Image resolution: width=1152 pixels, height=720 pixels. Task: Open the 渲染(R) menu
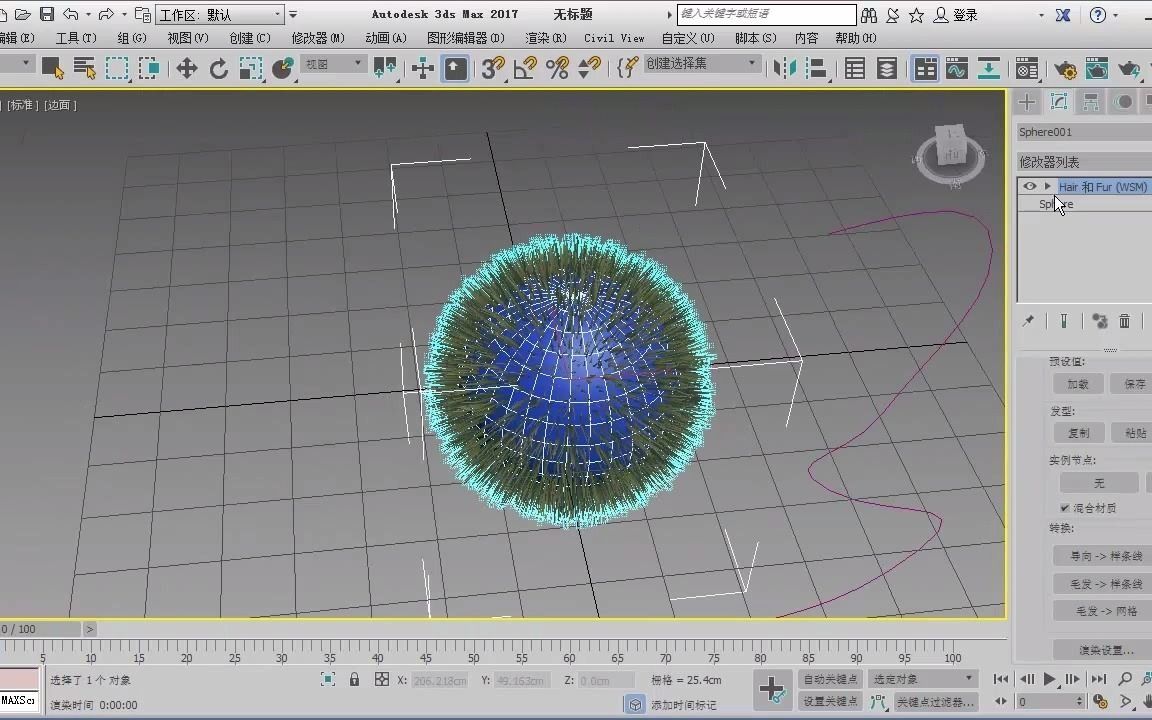[x=545, y=37]
